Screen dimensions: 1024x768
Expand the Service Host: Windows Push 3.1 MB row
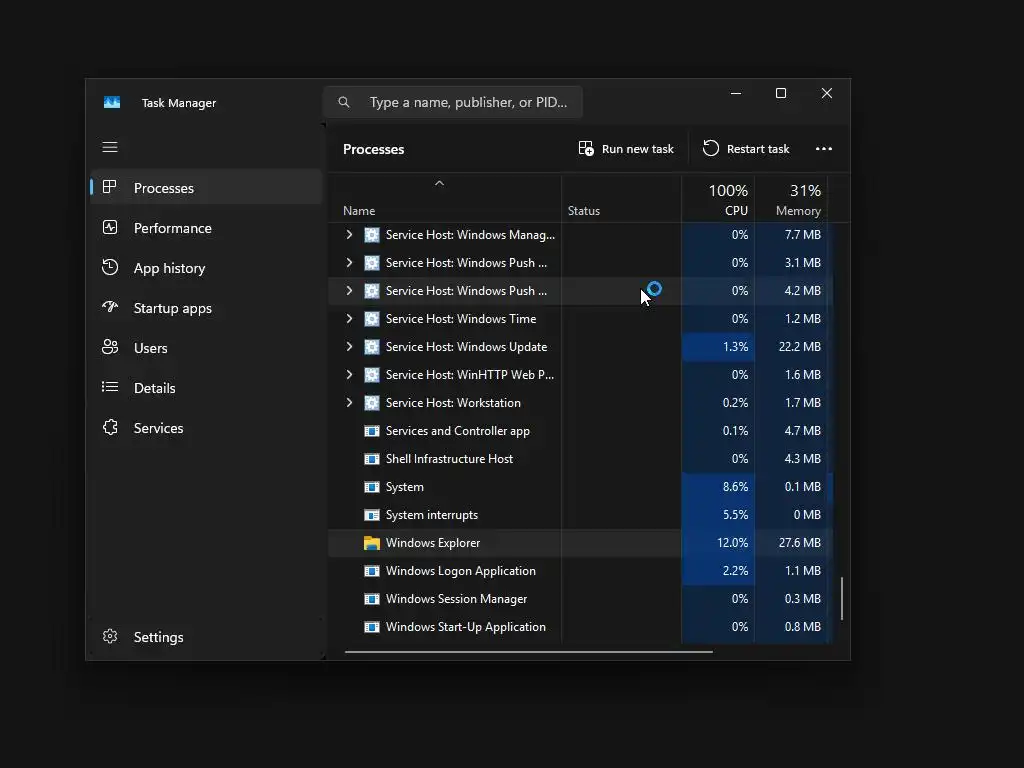349,263
